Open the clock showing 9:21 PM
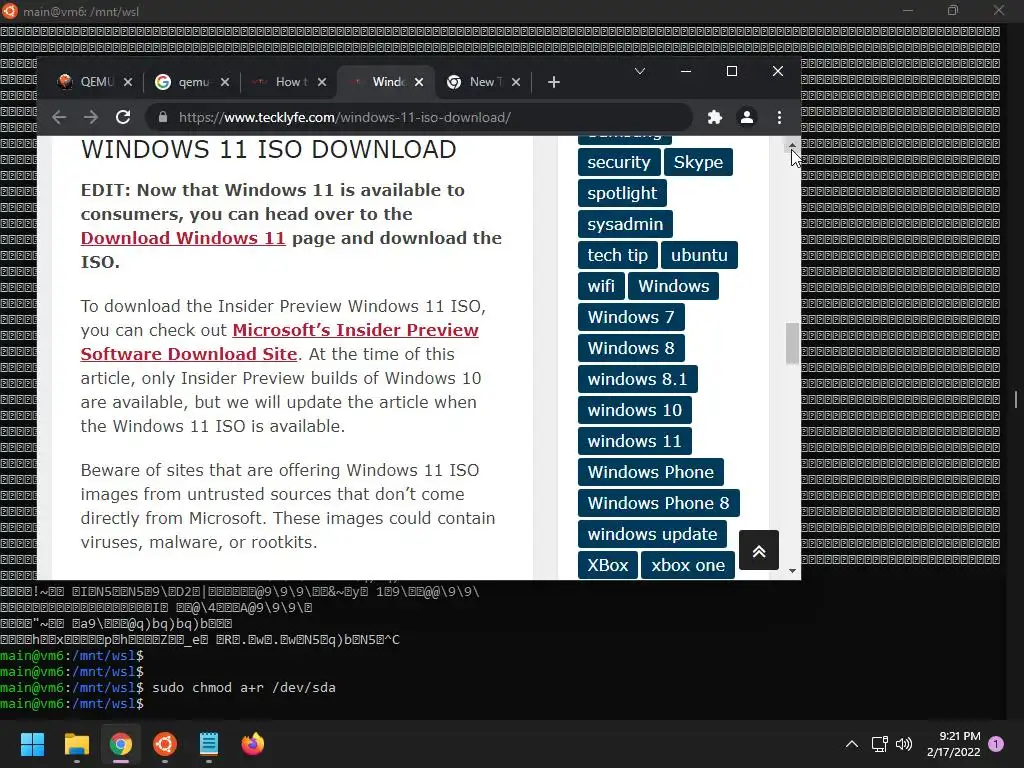This screenshot has height=768, width=1024. [x=953, y=744]
